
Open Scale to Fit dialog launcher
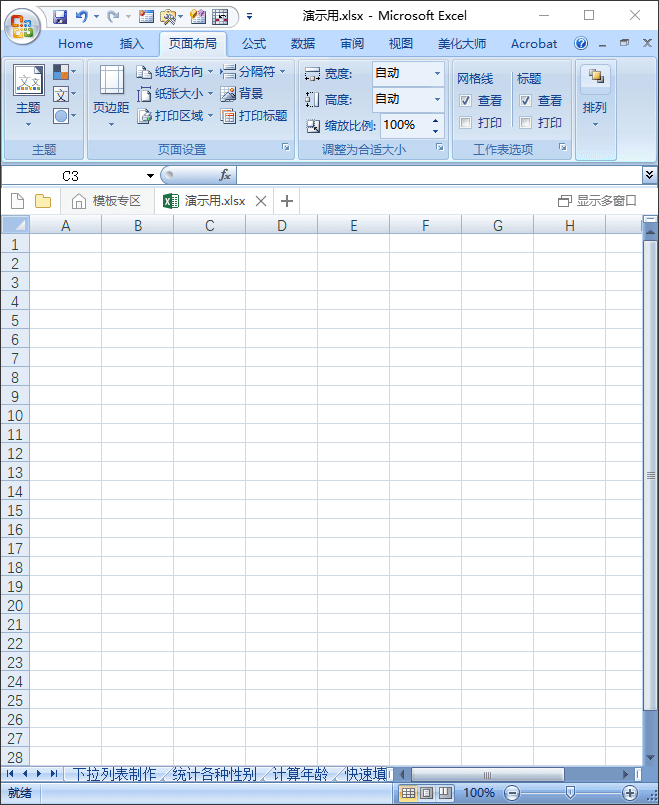click(439, 147)
